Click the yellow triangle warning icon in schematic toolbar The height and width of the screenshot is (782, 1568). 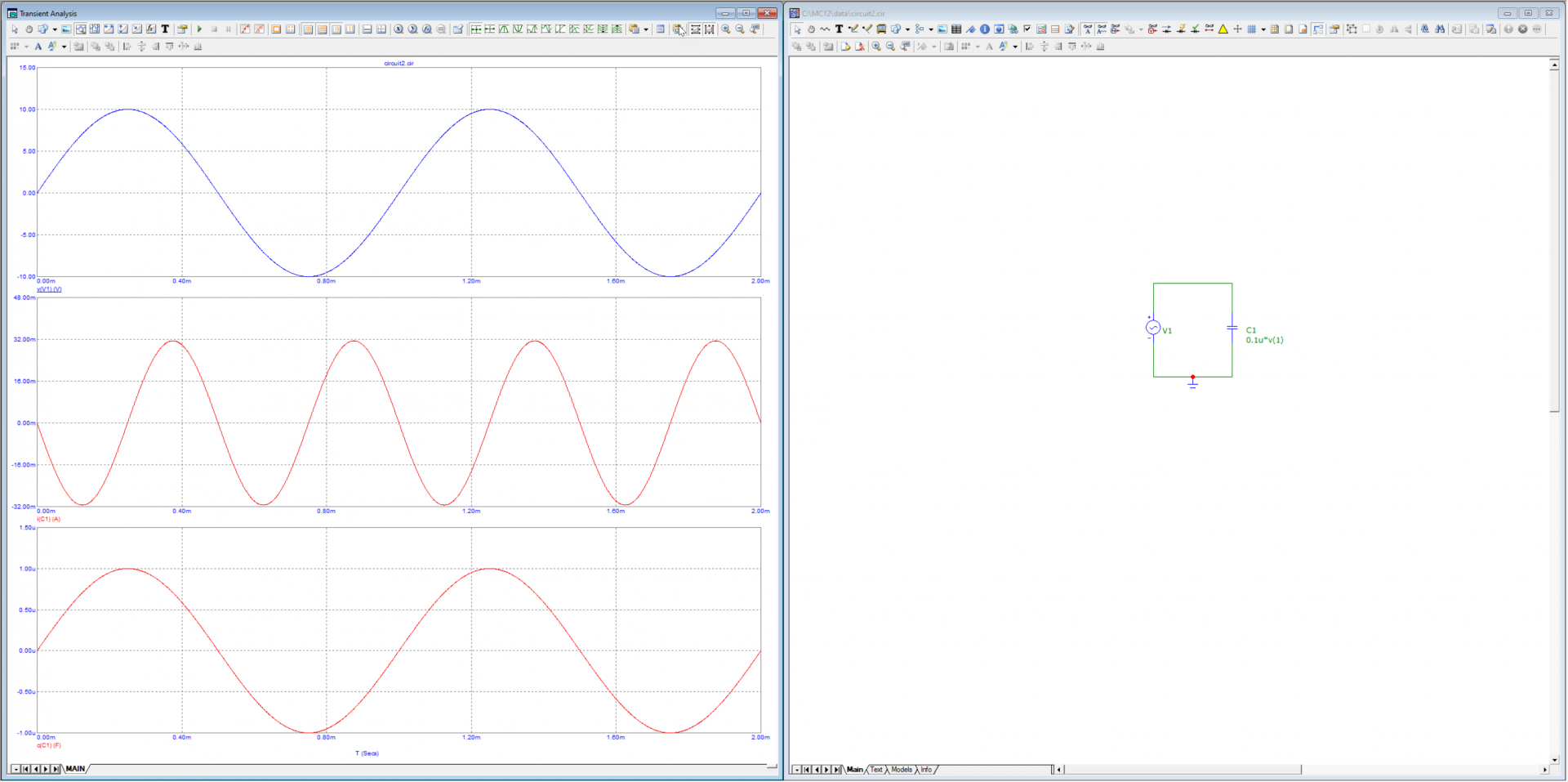[x=1223, y=29]
